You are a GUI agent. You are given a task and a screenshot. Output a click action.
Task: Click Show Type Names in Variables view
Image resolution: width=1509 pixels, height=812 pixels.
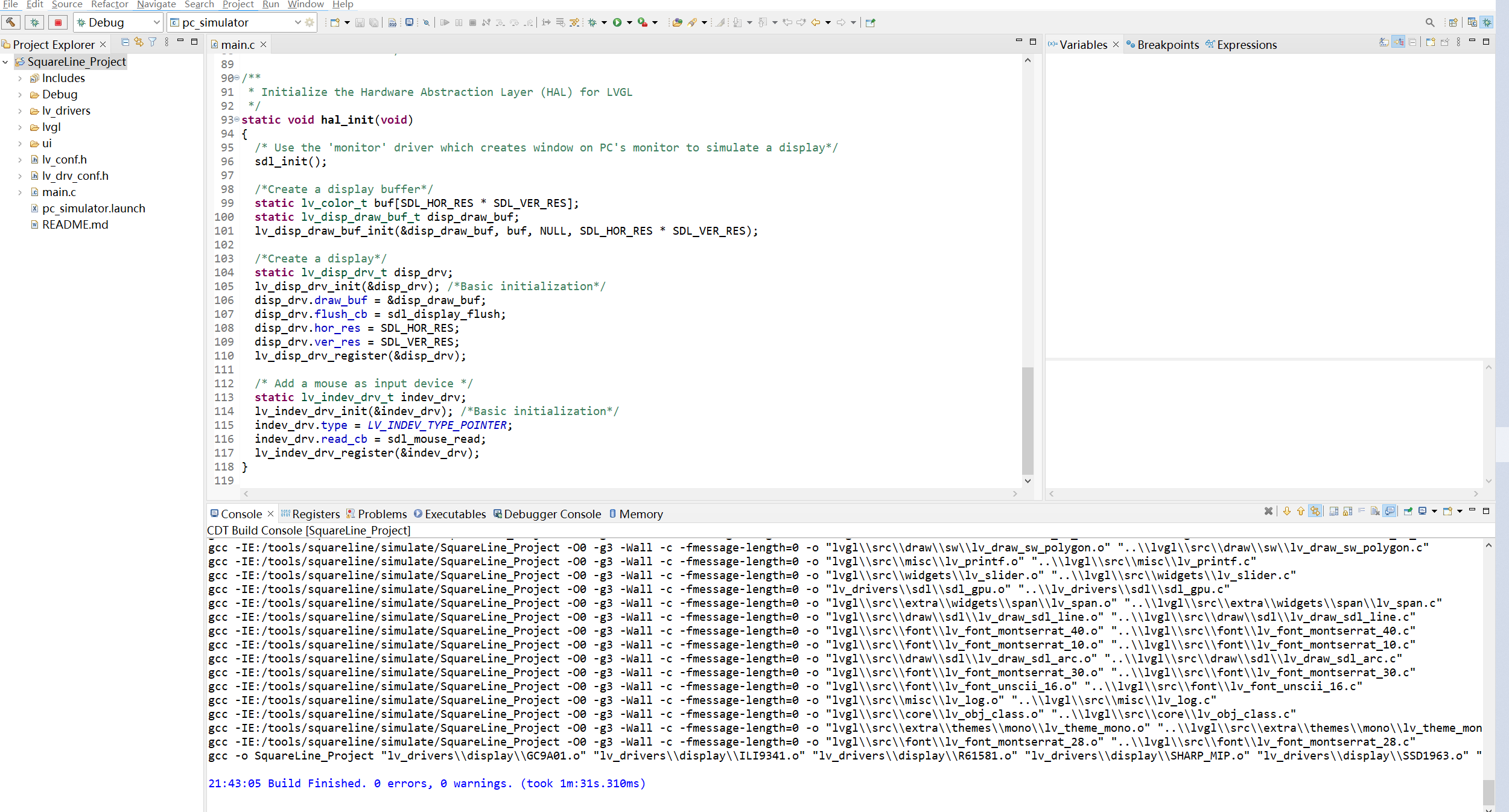point(1384,42)
